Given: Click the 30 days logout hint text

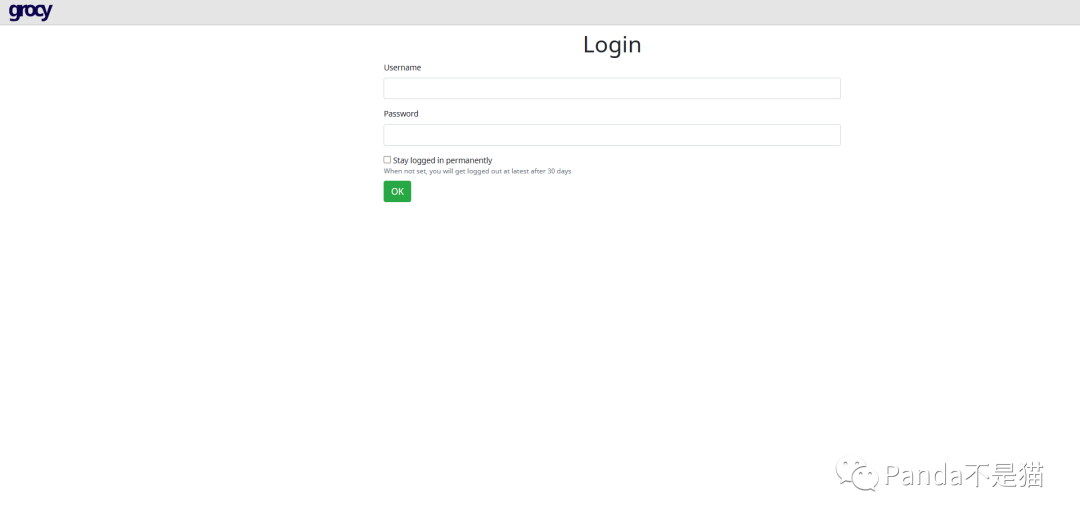Looking at the screenshot, I should click(x=477, y=171).
